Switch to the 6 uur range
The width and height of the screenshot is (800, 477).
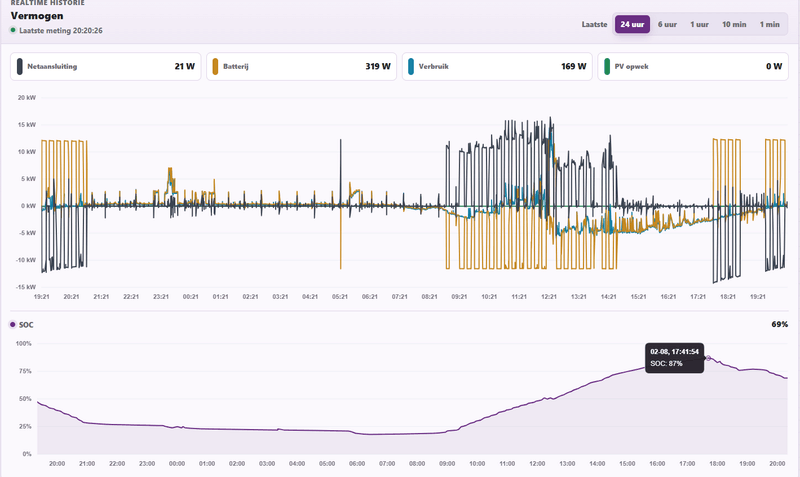coord(667,24)
